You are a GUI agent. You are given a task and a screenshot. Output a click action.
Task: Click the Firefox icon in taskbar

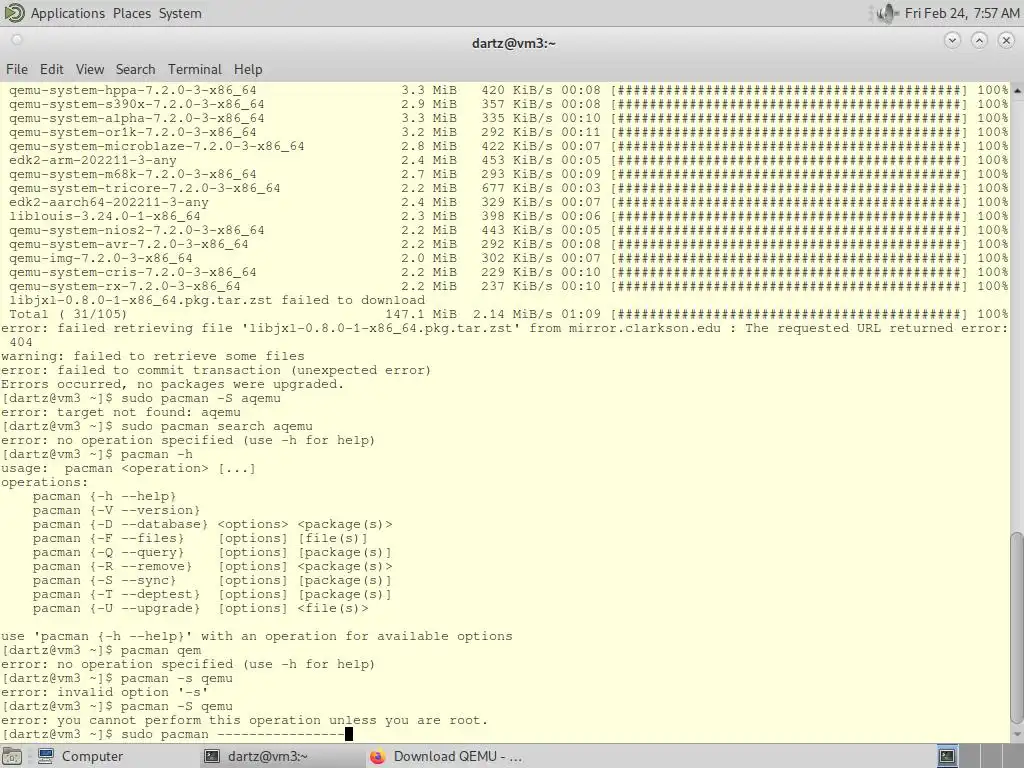coord(377,756)
